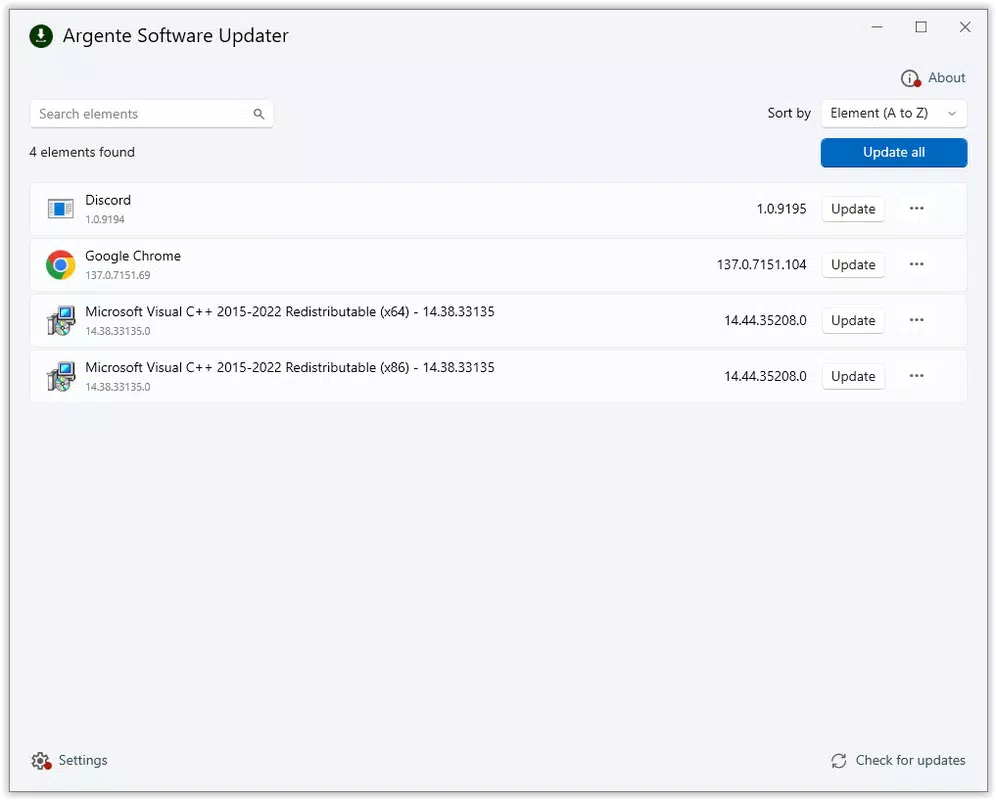Screen dimensions: 996x800
Task: Click the Update all button
Action: tap(894, 153)
